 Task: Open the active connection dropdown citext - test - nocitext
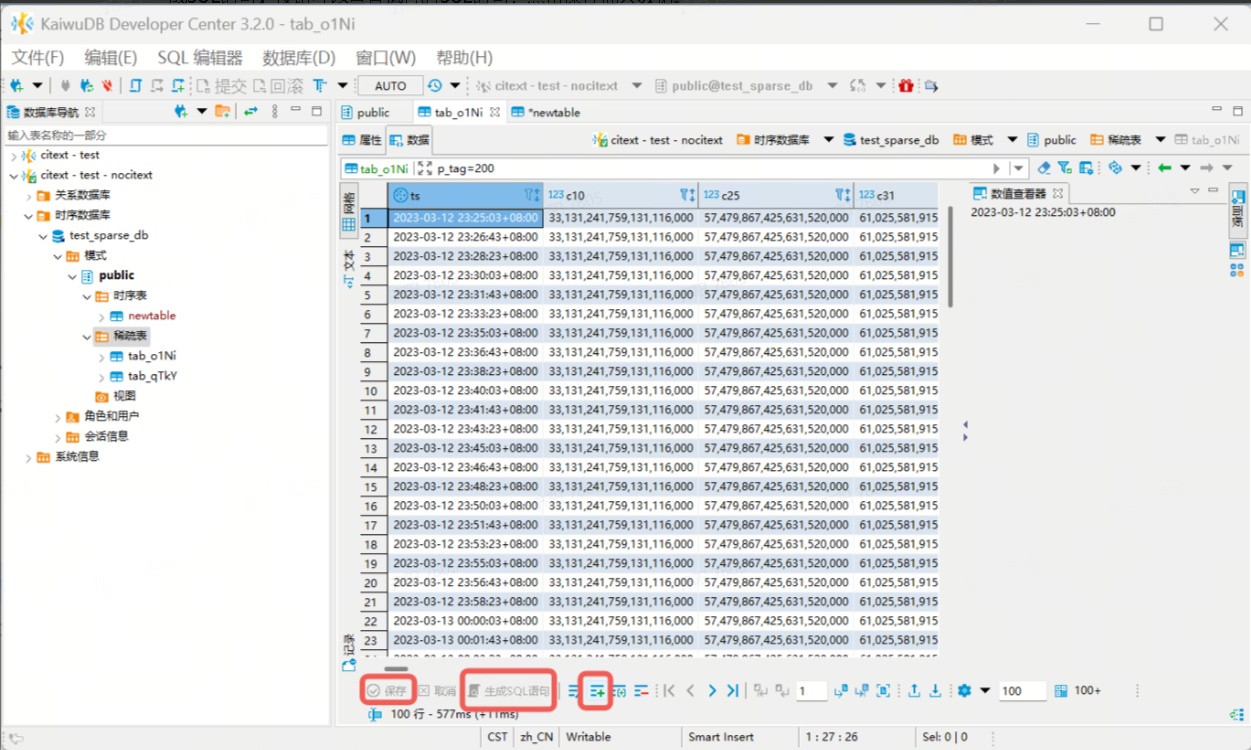tap(560, 86)
